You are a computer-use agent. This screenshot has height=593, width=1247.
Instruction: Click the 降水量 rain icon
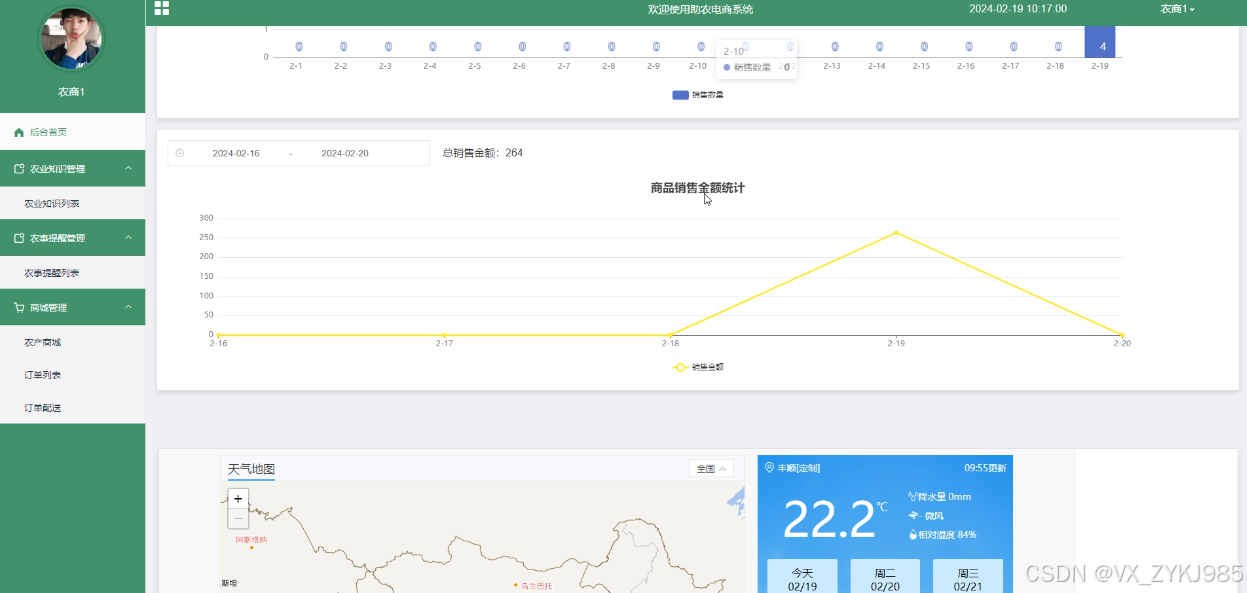point(912,496)
